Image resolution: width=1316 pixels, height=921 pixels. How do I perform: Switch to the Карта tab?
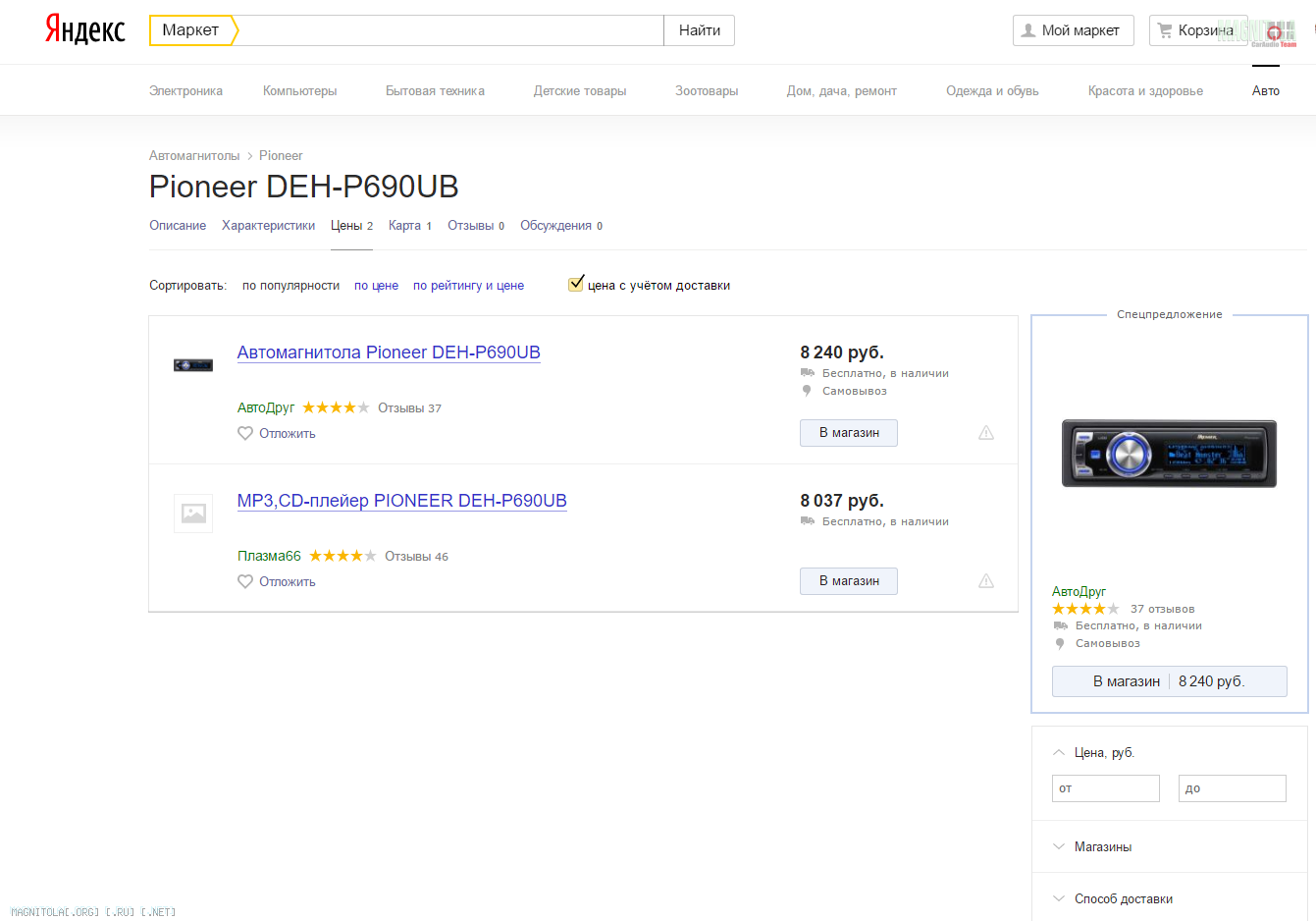point(409,226)
